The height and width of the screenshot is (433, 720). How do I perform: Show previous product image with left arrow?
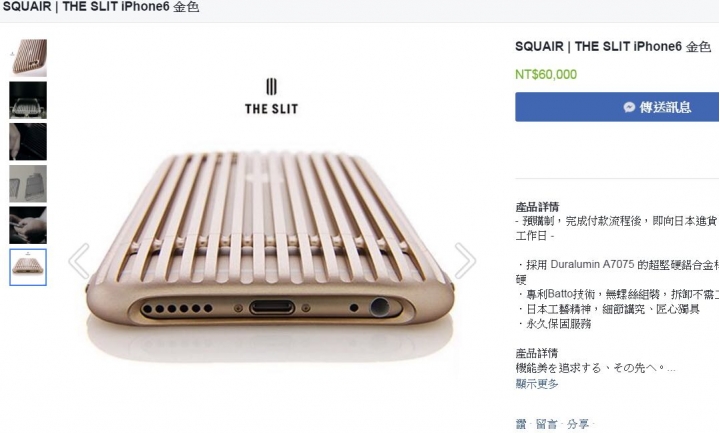79,261
